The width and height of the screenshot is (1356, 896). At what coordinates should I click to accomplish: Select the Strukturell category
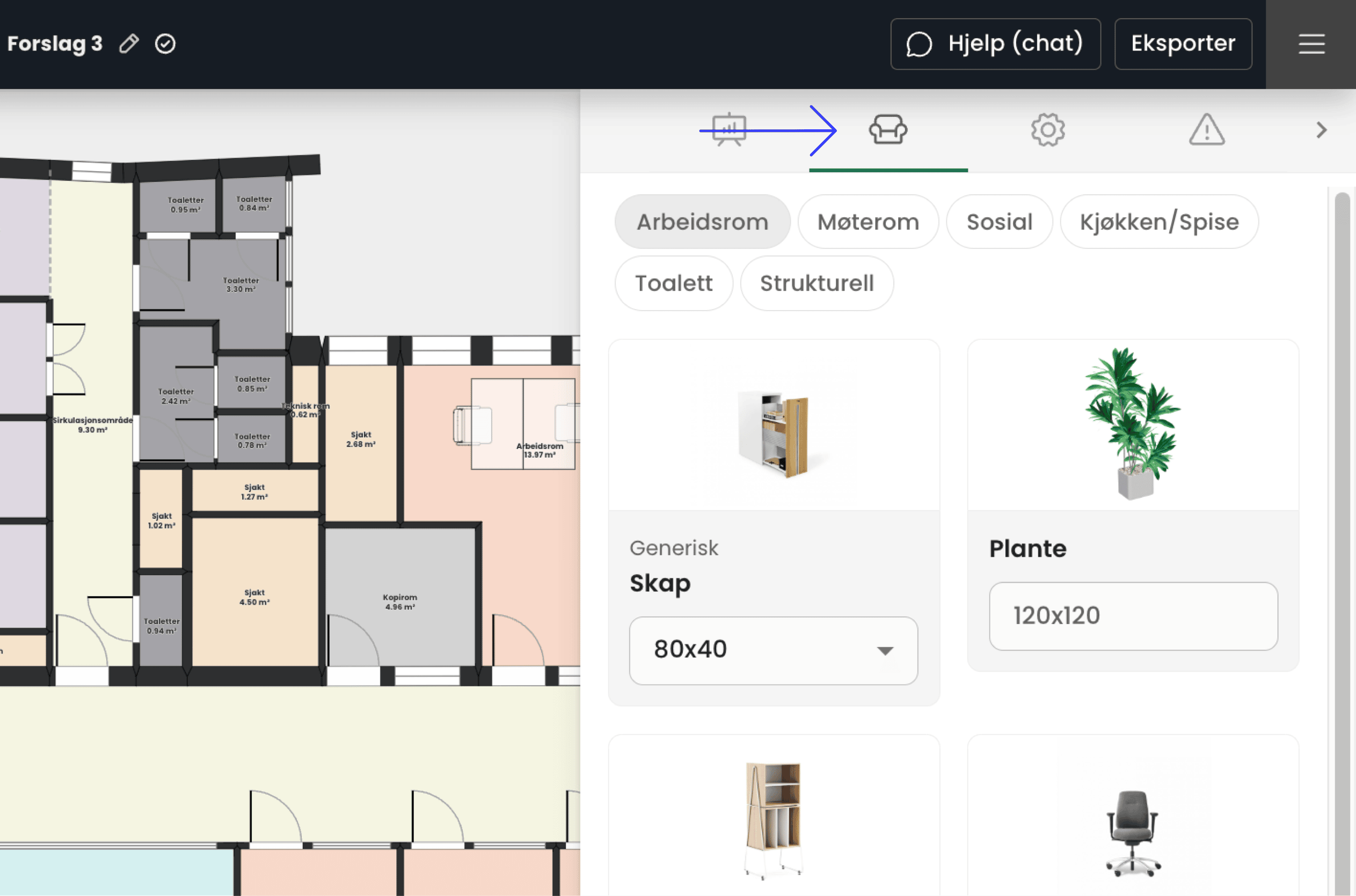coord(816,283)
